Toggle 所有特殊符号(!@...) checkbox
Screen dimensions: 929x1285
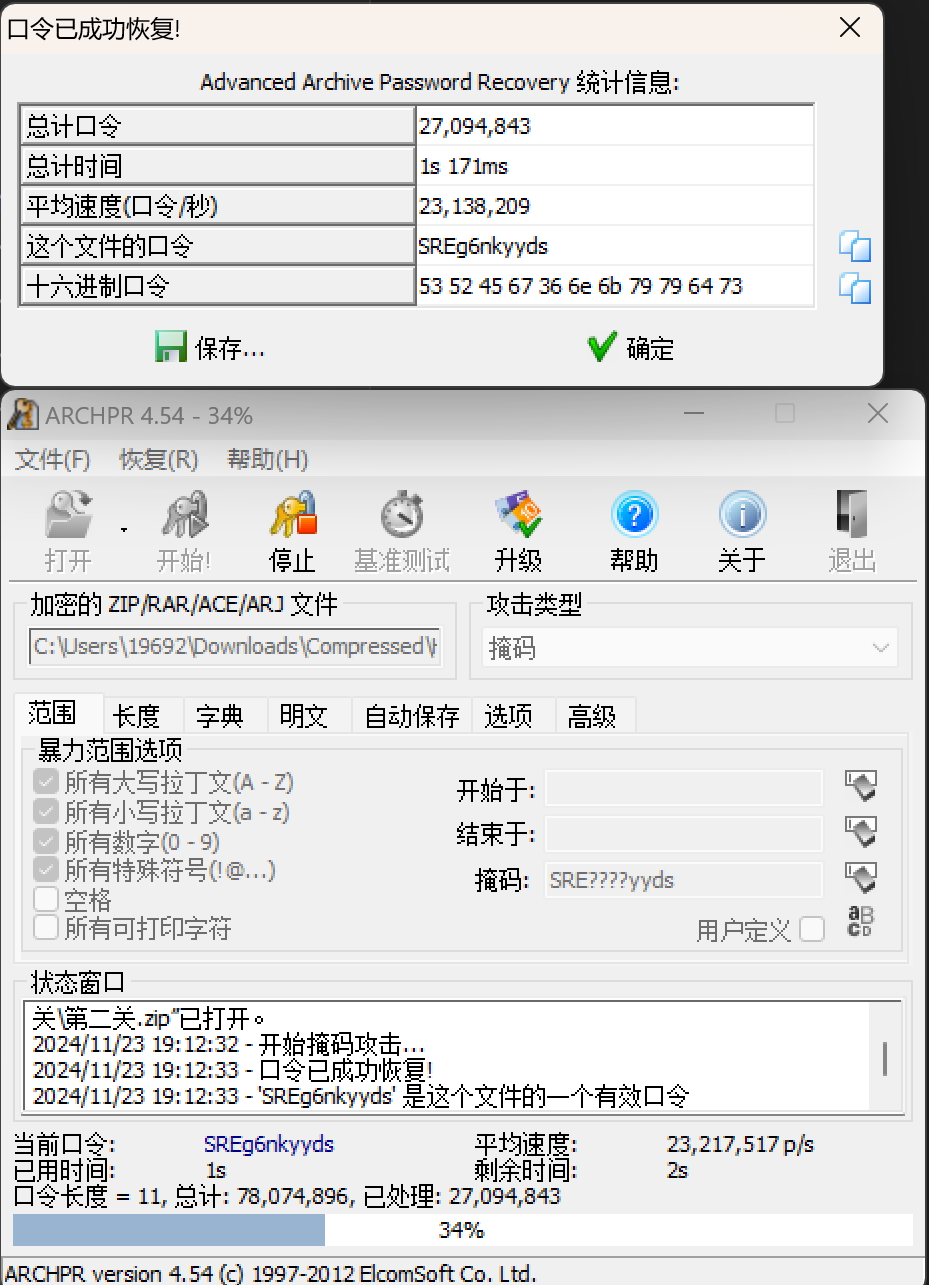(46, 870)
